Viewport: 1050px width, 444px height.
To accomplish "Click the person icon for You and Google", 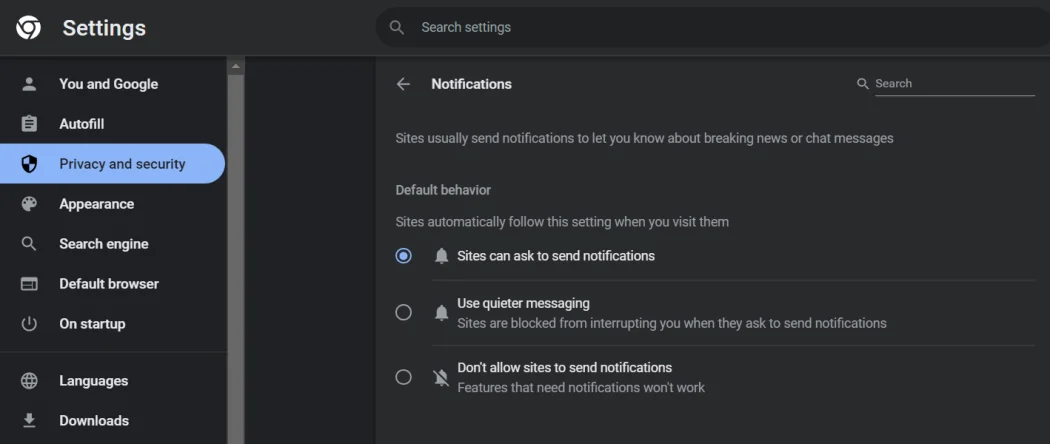I will [x=29, y=84].
